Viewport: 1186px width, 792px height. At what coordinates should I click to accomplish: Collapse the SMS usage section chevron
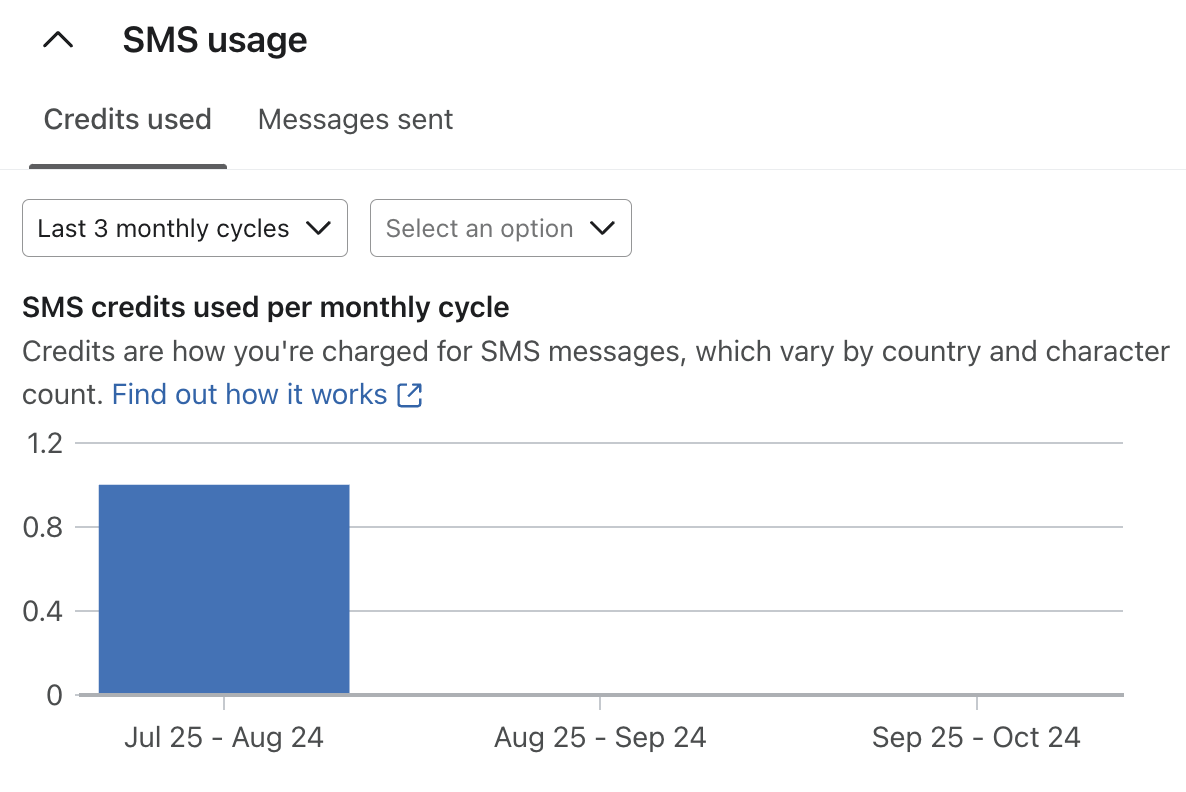tap(59, 40)
